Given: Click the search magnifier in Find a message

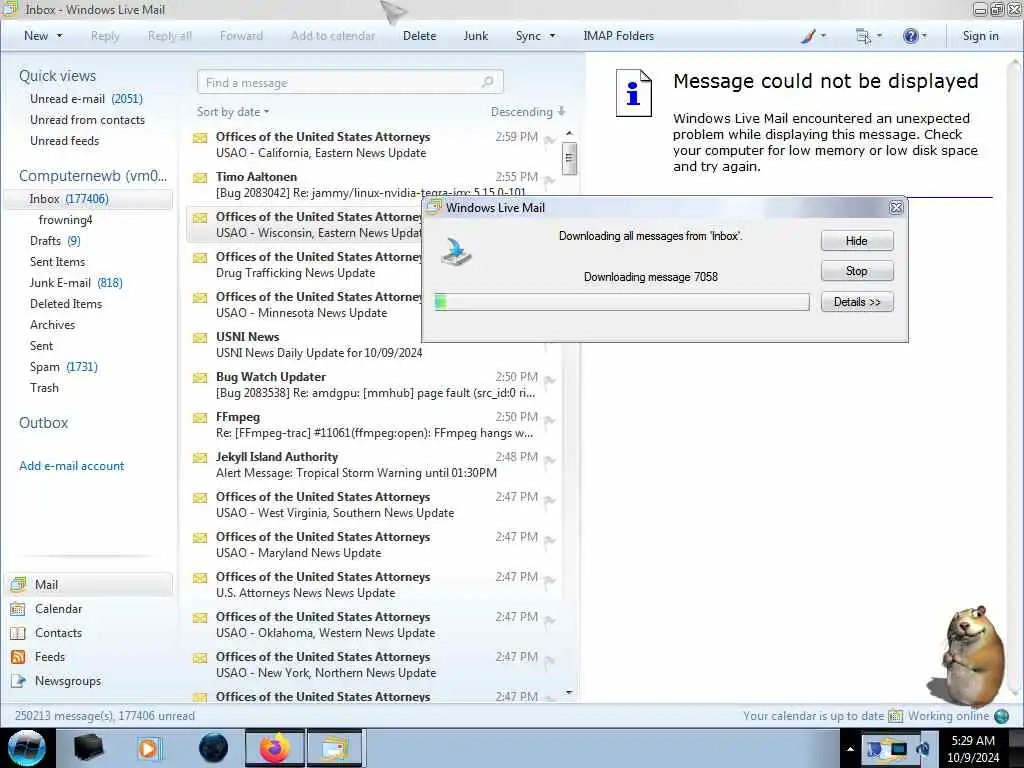Looking at the screenshot, I should 487,82.
